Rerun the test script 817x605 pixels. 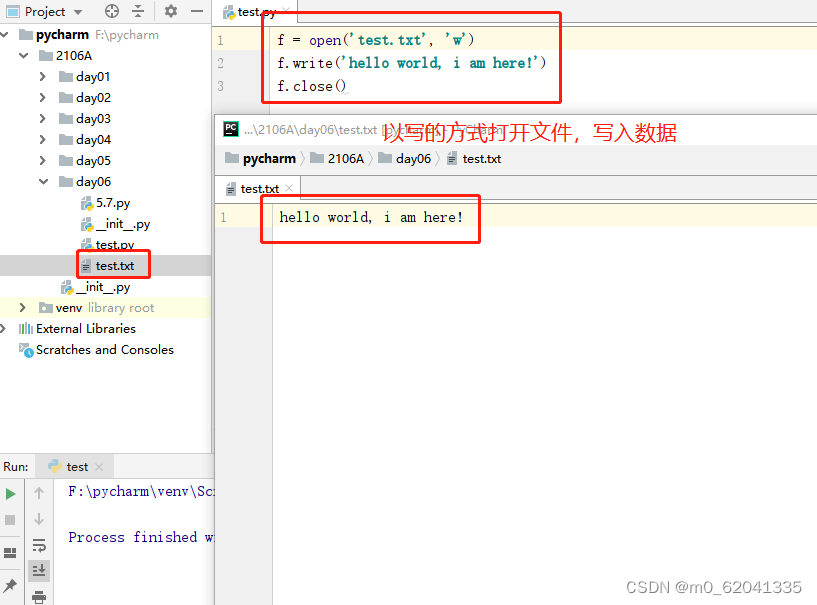click(10, 493)
